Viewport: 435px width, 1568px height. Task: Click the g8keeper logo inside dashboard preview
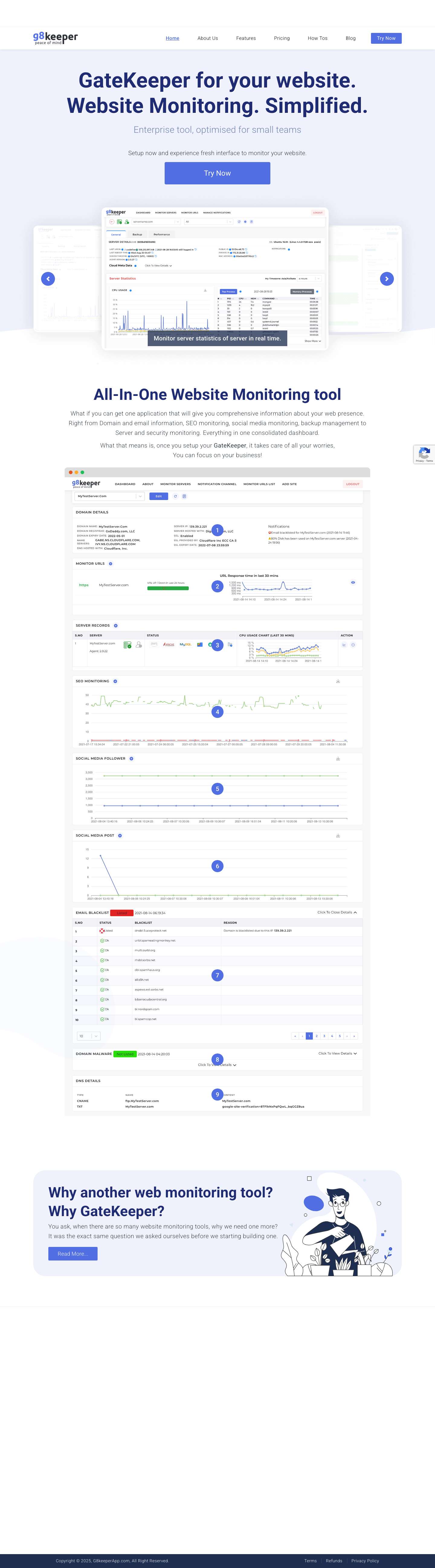[86, 484]
